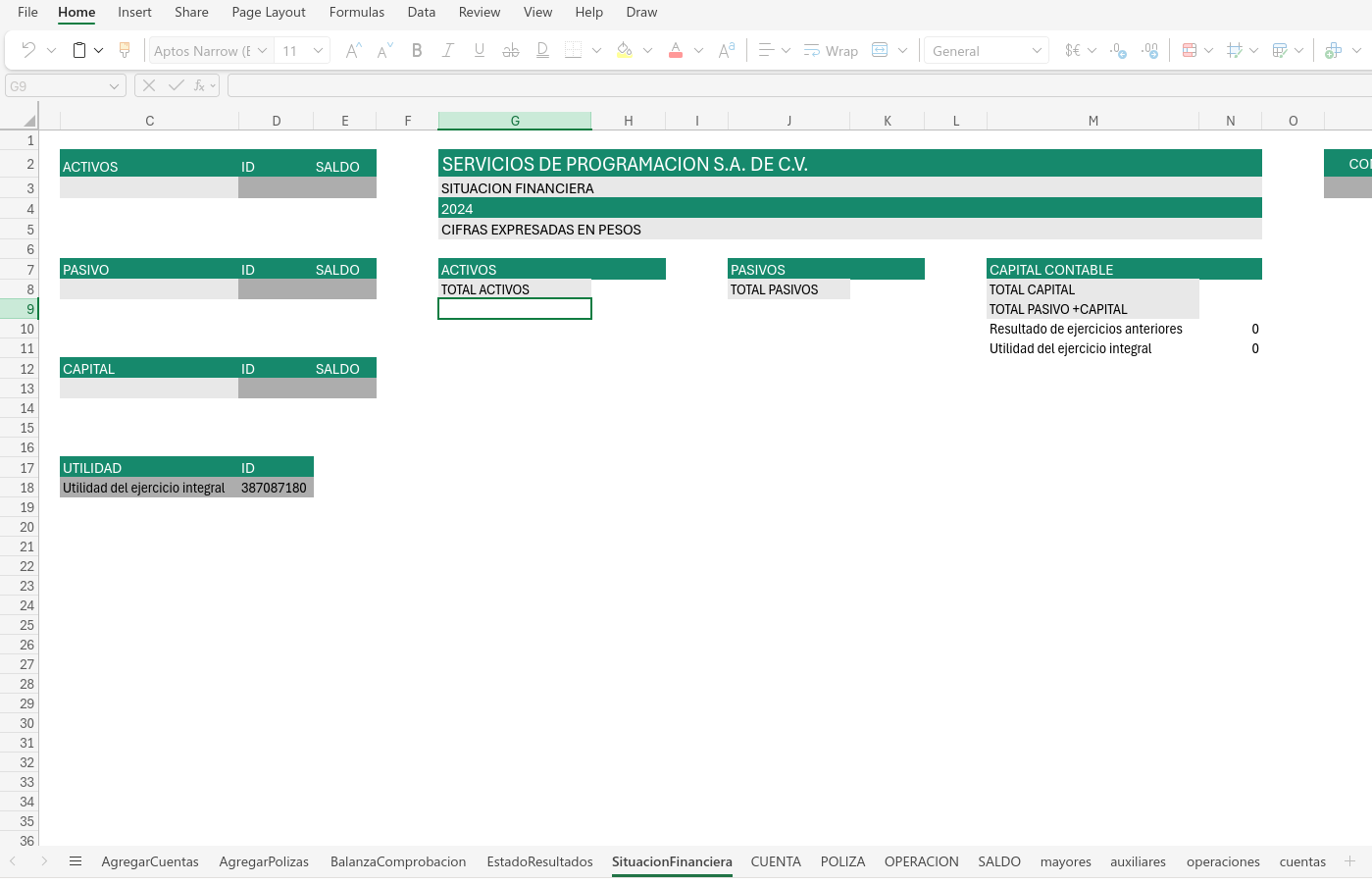Viewport: 1372px width, 884px height.
Task: Open the EstadoResultados sheet
Action: point(539,861)
